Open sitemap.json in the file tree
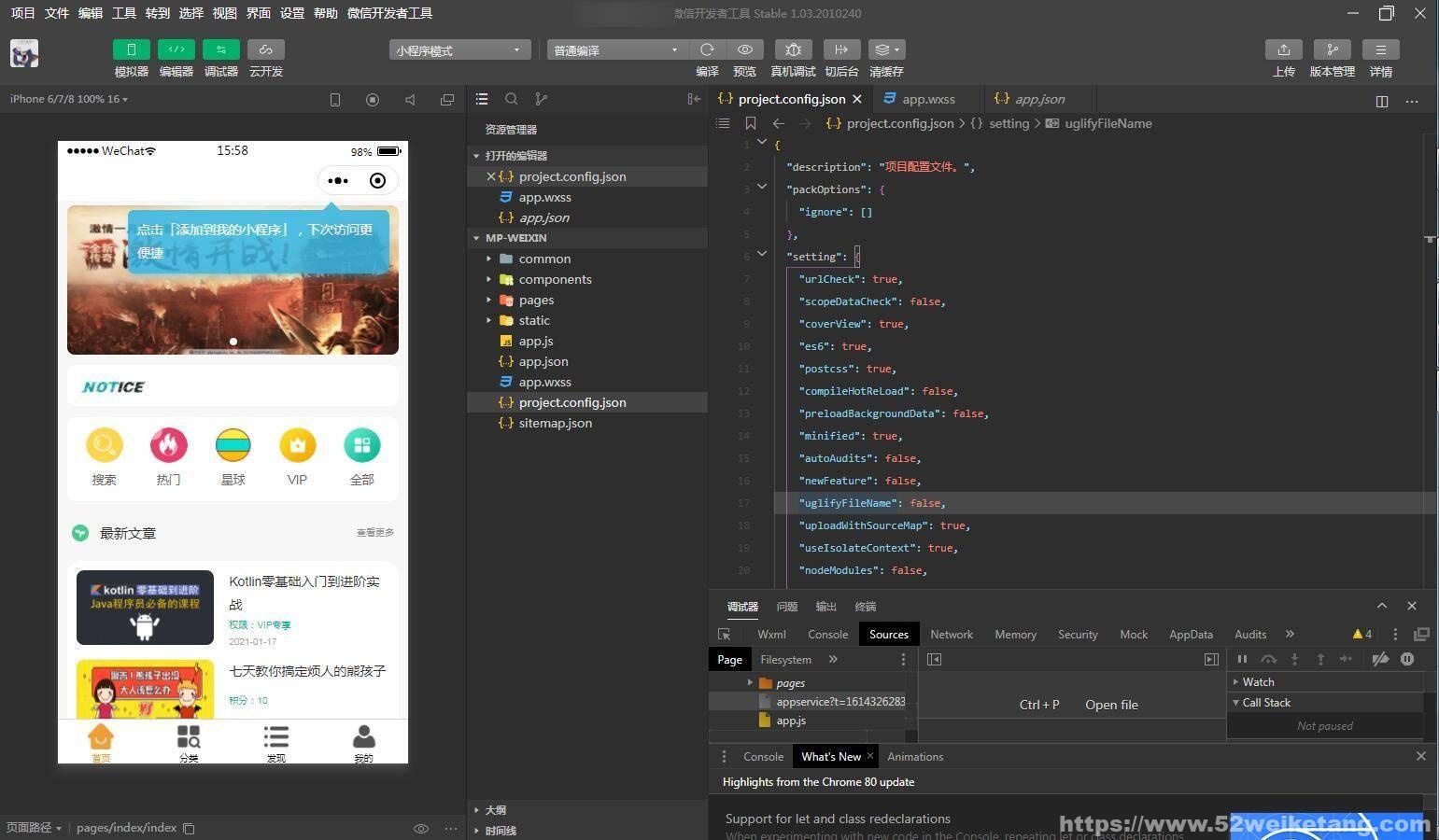The image size is (1439, 840). click(555, 423)
